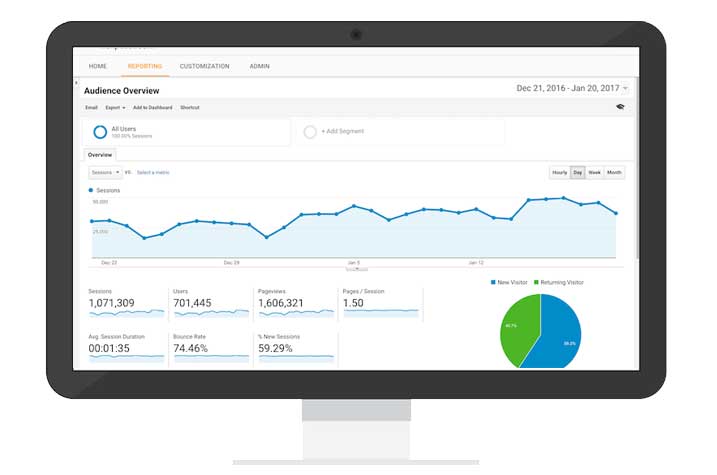Screen dimensions: 717x475
Task: Select the Pages / Session 1.50 metric
Action: (380, 303)
